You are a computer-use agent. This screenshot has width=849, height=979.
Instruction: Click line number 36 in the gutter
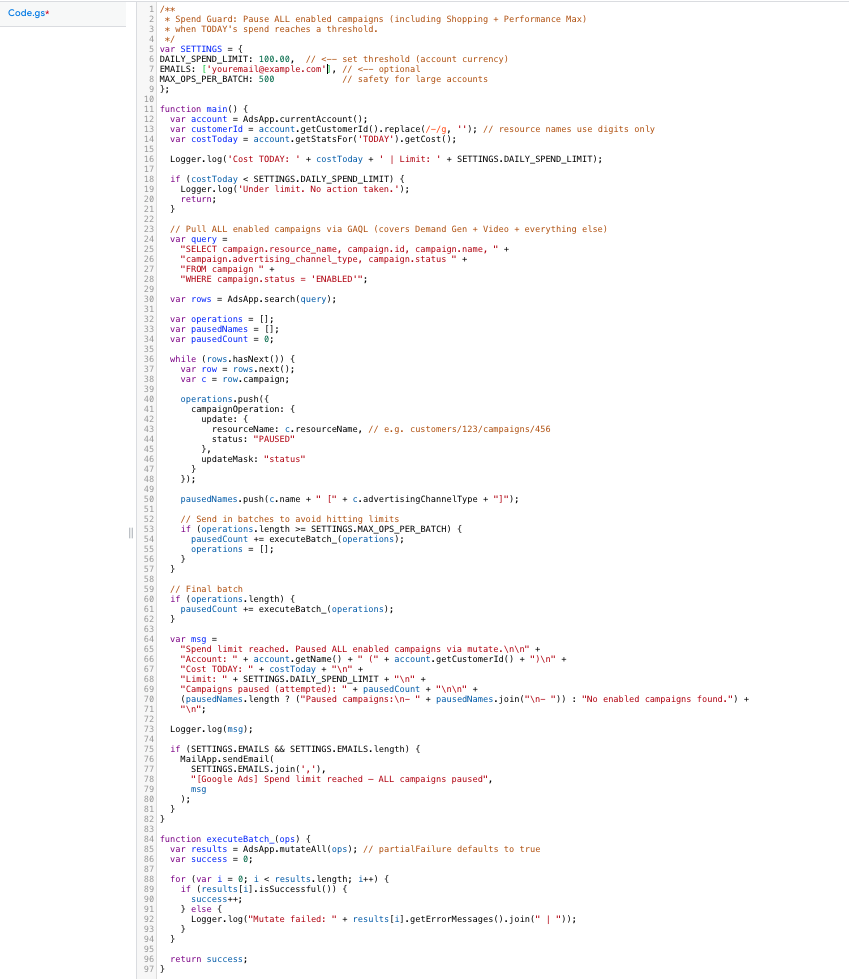point(149,358)
